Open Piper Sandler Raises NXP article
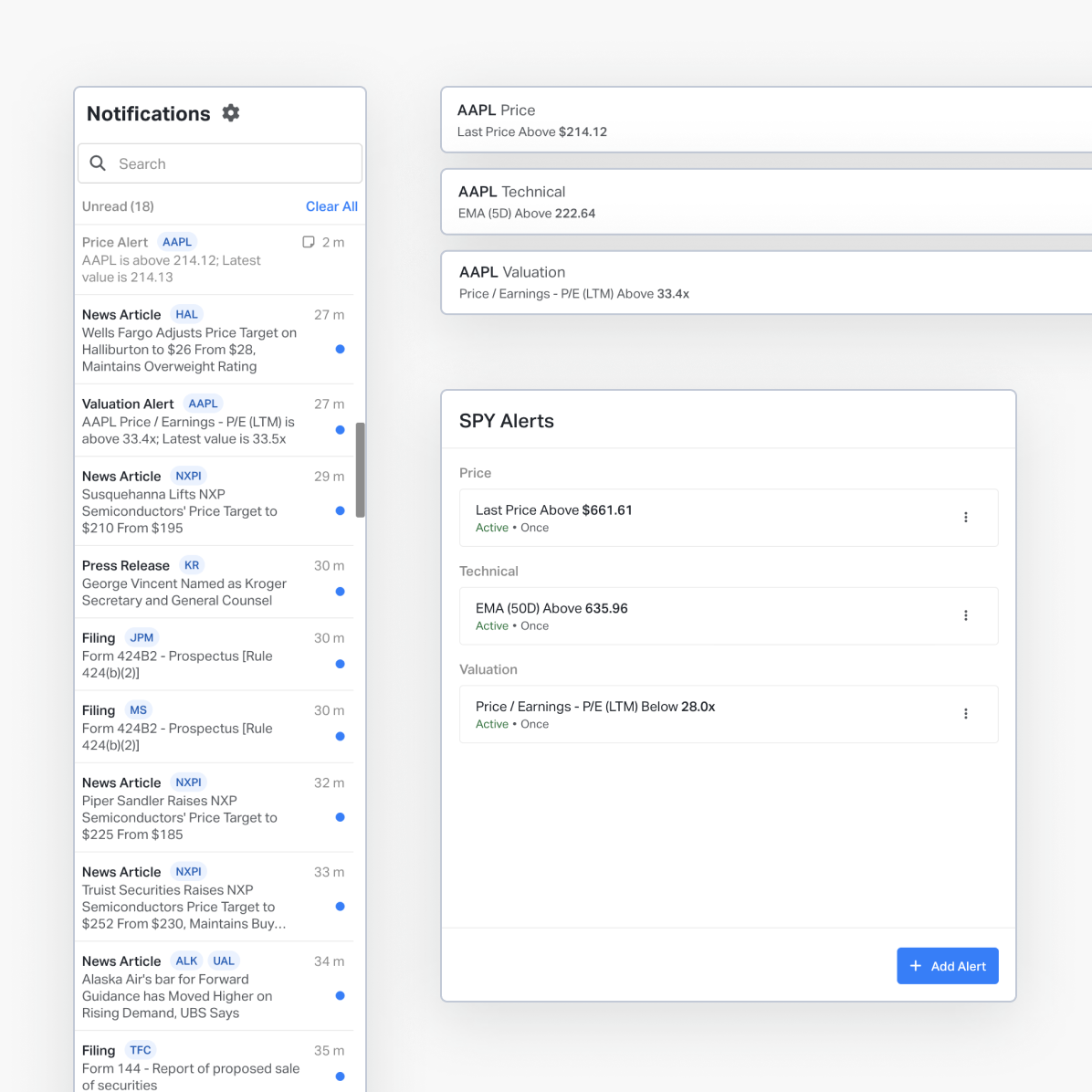Image resolution: width=1092 pixels, height=1092 pixels. point(215,808)
